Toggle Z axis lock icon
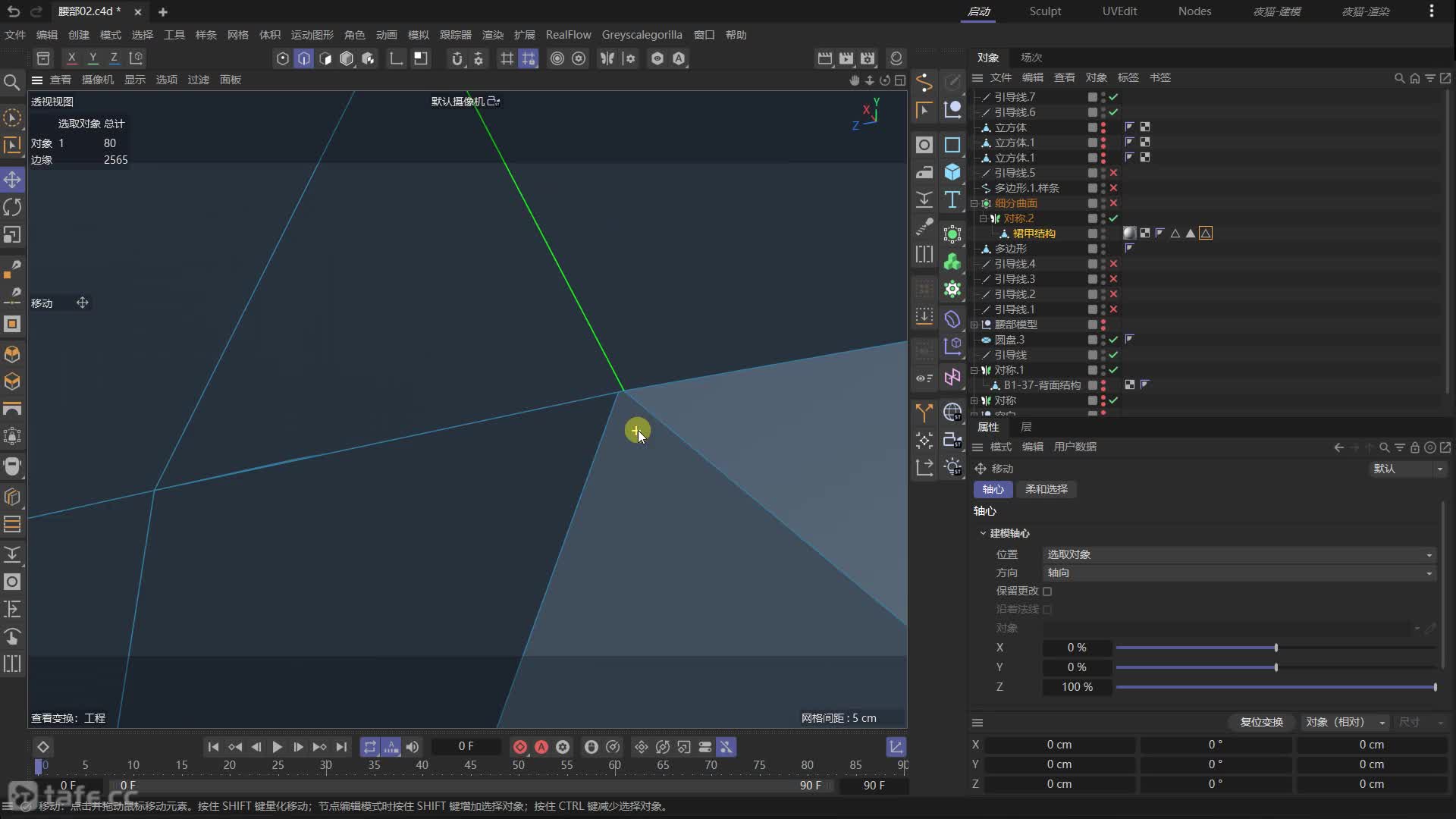 click(x=114, y=58)
